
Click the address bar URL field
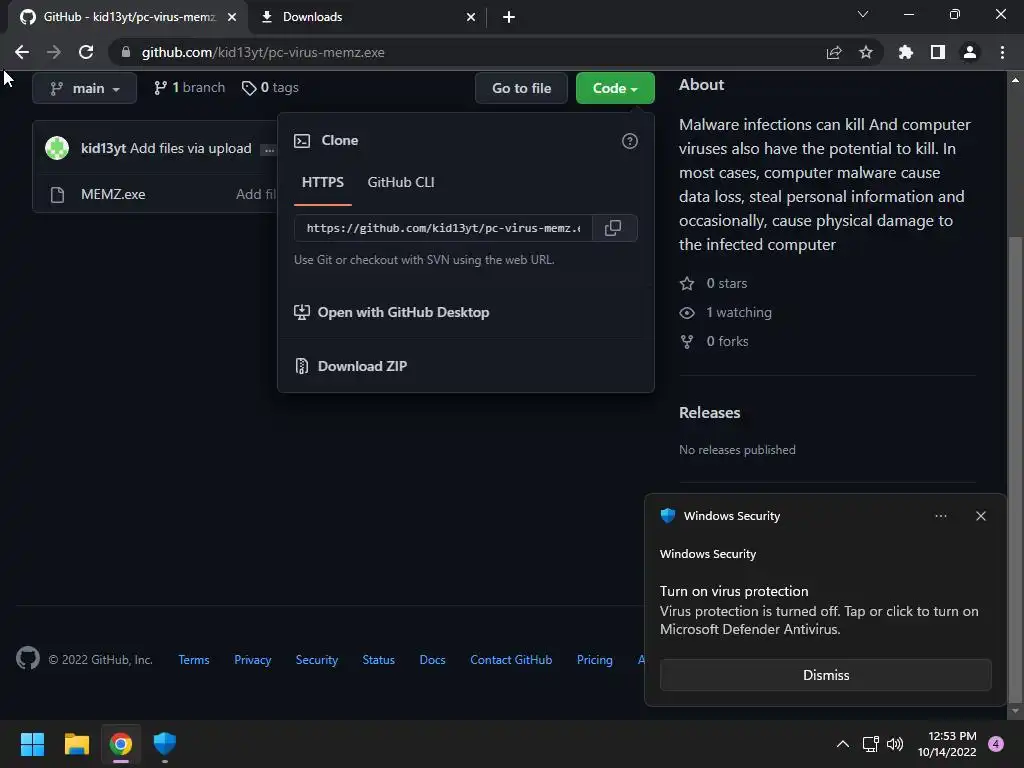click(470, 52)
